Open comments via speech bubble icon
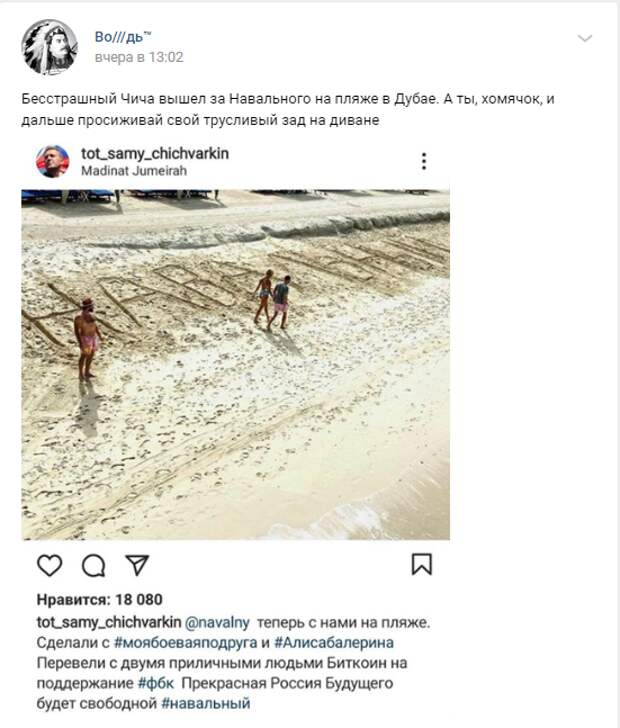Screen dimensions: 620x728 click(94, 566)
